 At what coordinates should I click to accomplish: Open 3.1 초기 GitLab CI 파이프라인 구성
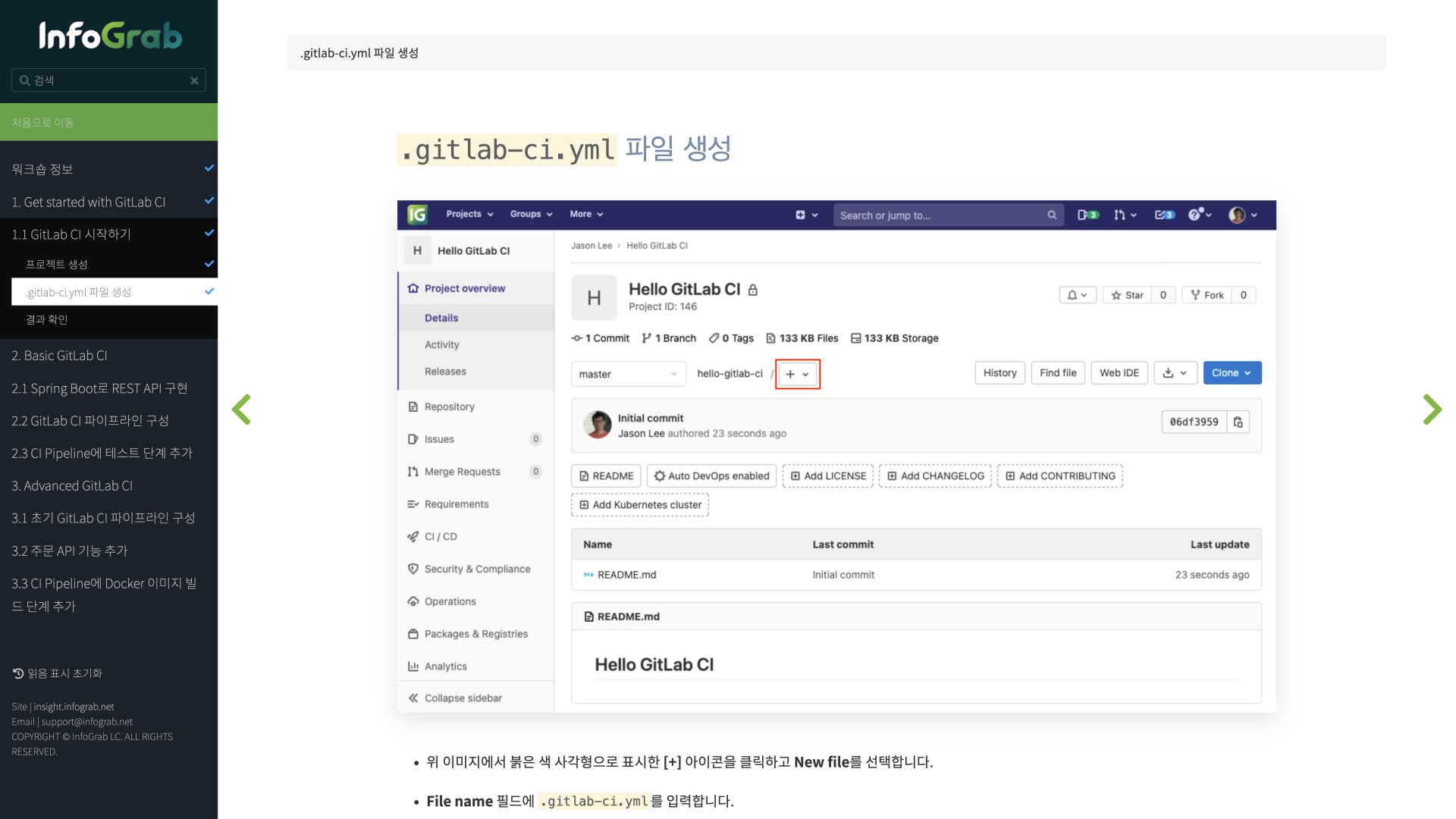(x=108, y=518)
